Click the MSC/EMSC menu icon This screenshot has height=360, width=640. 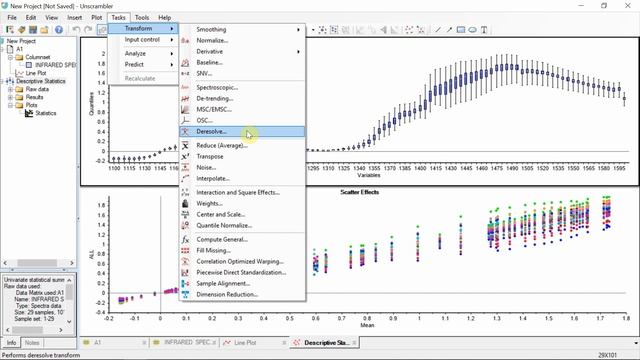[185, 109]
